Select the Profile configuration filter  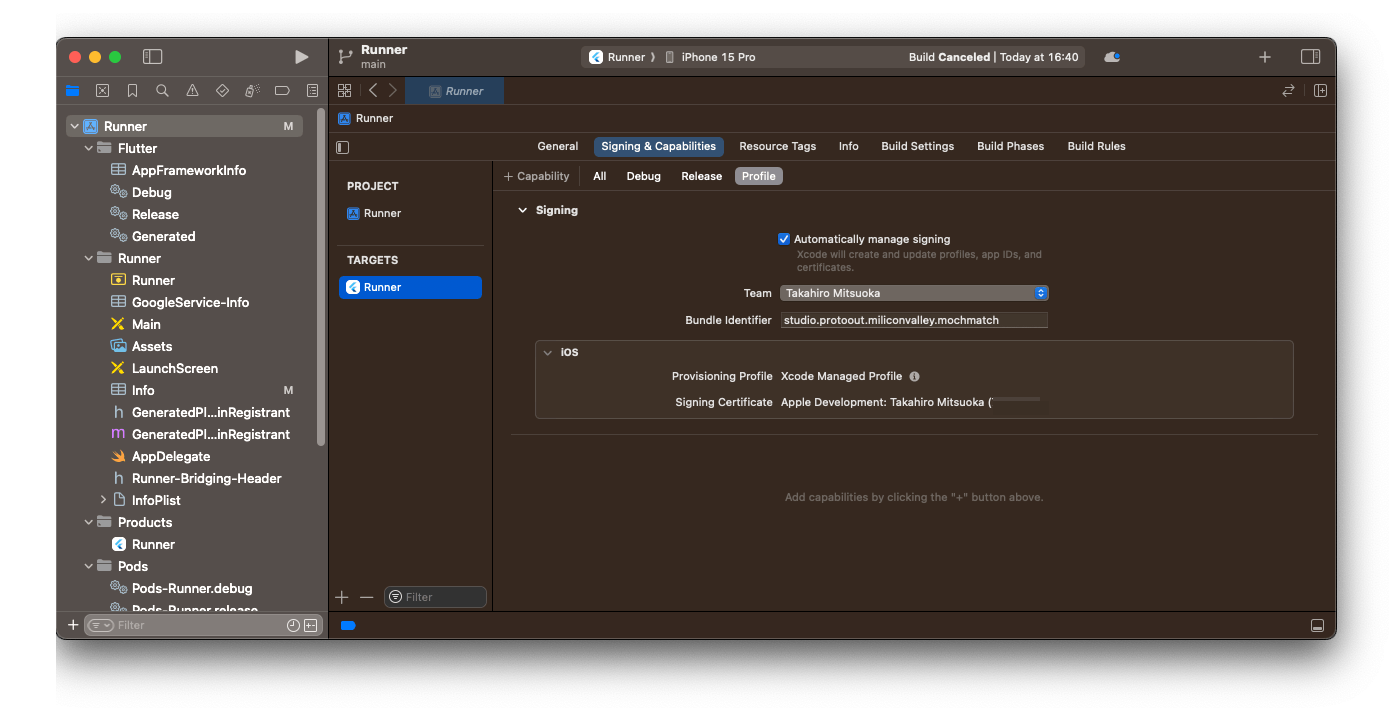coord(758,176)
